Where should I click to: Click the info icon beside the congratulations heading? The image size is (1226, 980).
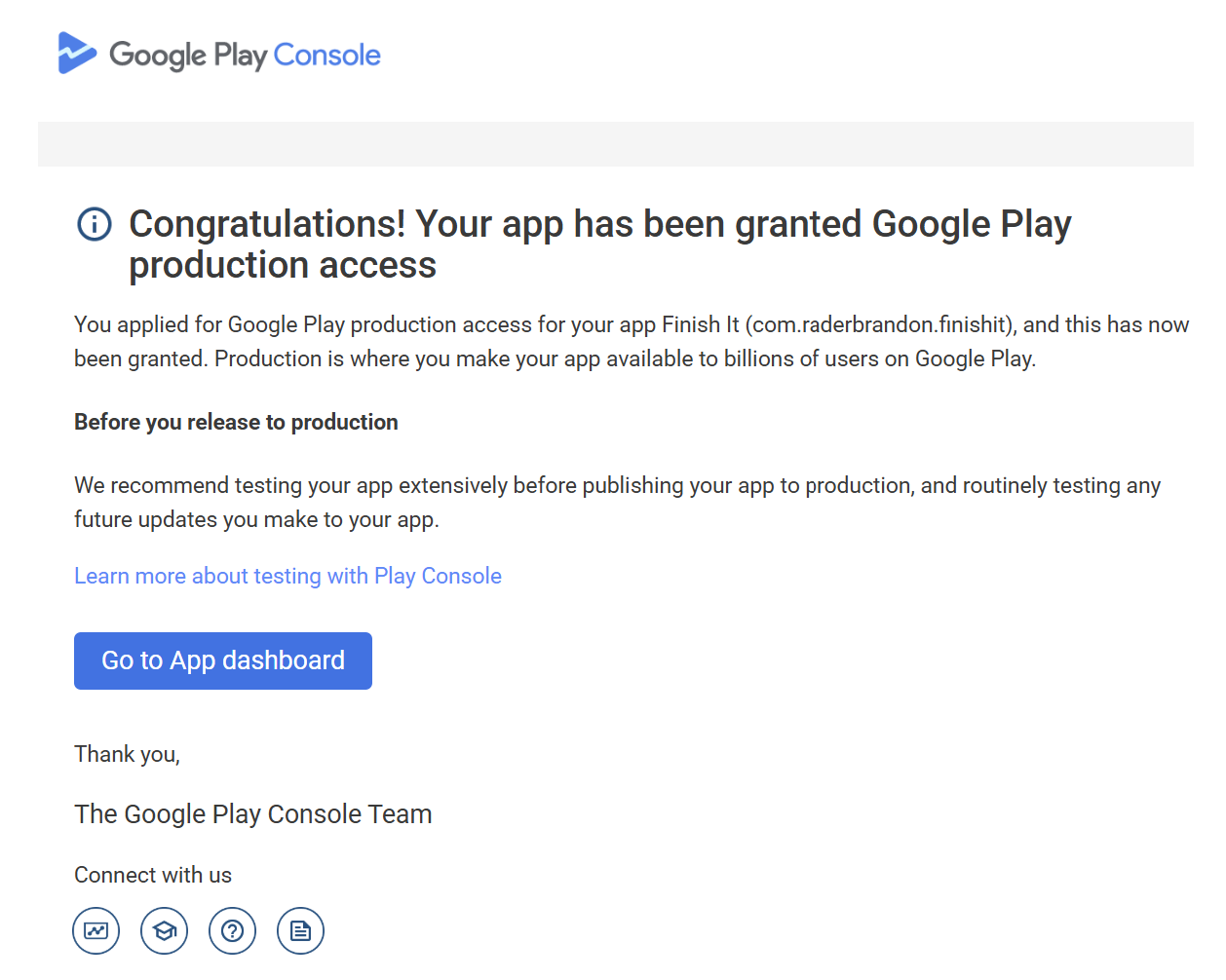pos(94,224)
